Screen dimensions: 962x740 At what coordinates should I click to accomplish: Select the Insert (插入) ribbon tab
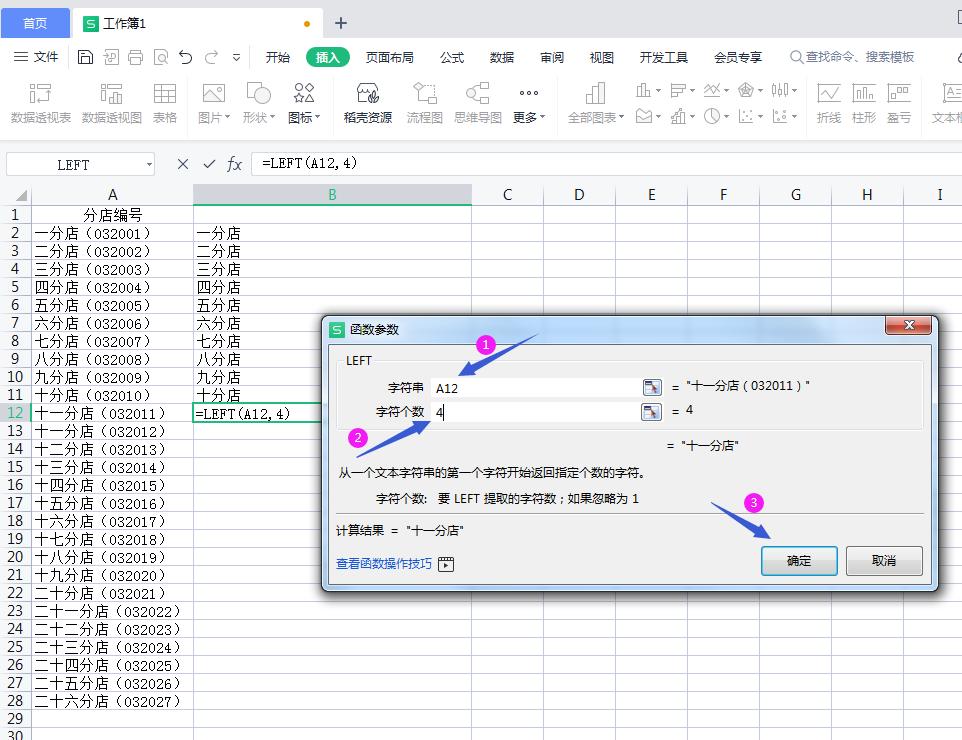(328, 57)
